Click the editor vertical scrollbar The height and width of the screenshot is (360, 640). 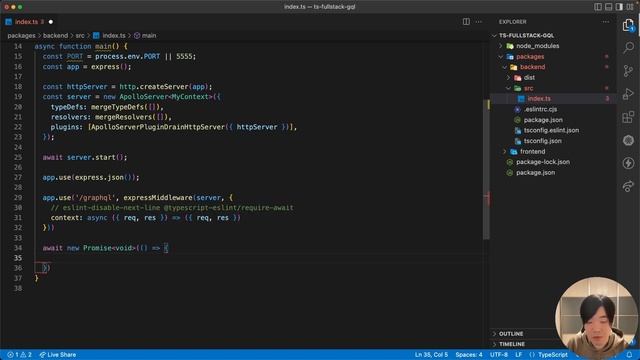tap(486, 169)
